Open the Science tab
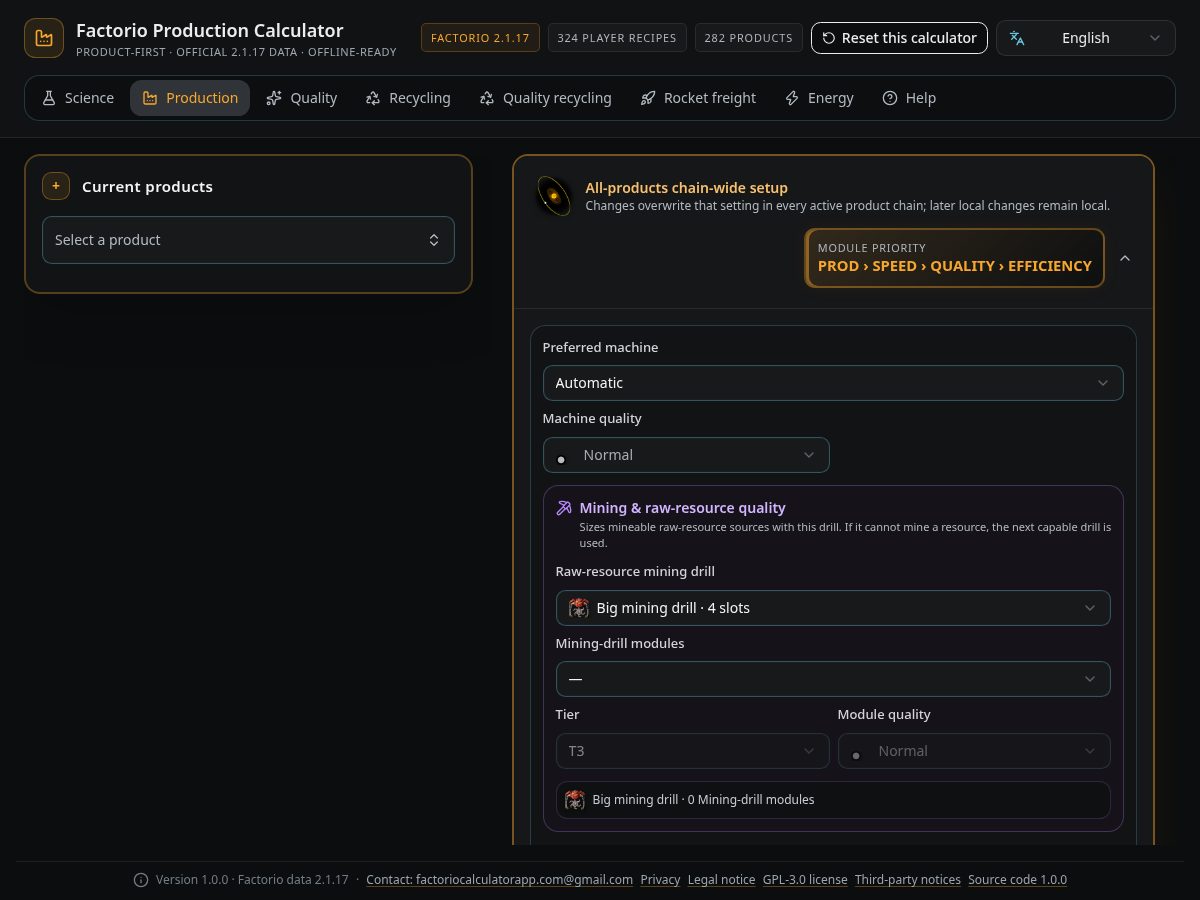 [77, 98]
